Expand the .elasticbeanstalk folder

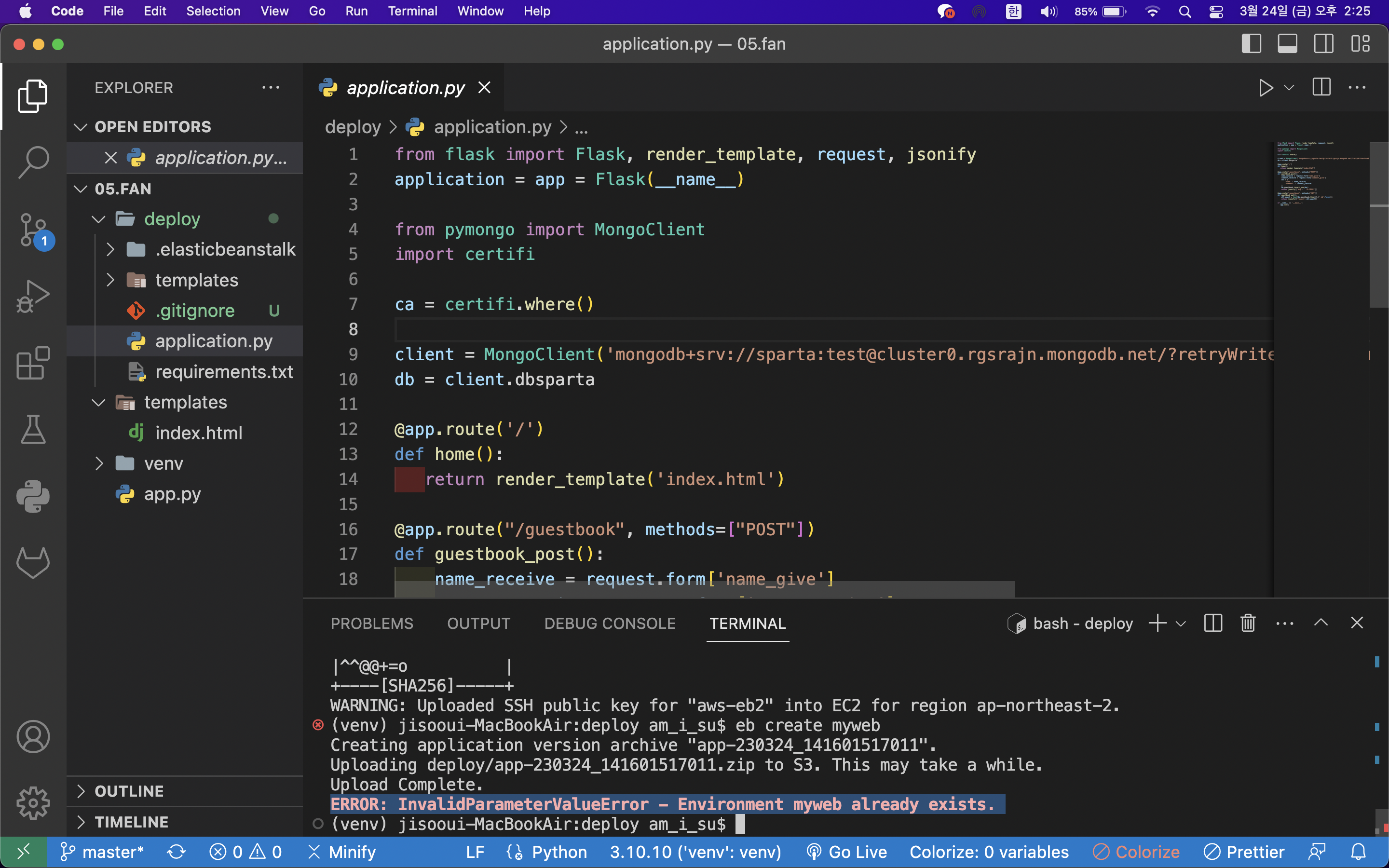[x=110, y=249]
